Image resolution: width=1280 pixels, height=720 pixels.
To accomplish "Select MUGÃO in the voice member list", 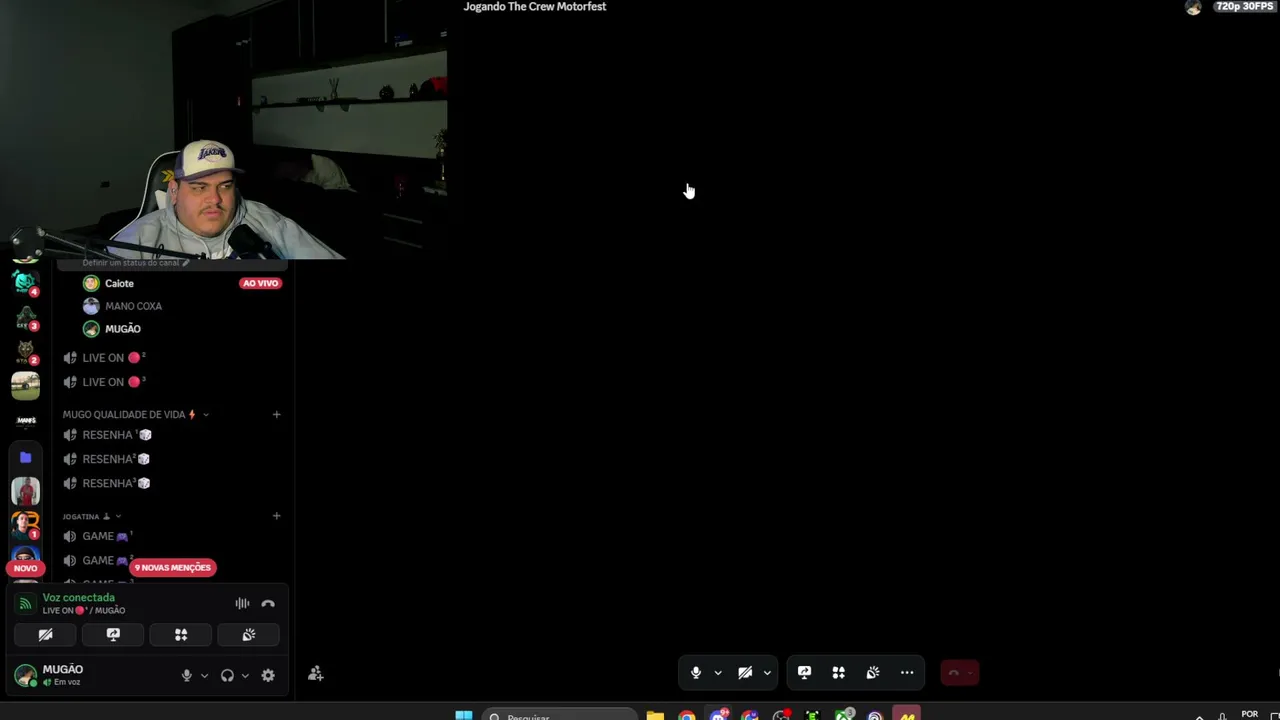I will 122,329.
